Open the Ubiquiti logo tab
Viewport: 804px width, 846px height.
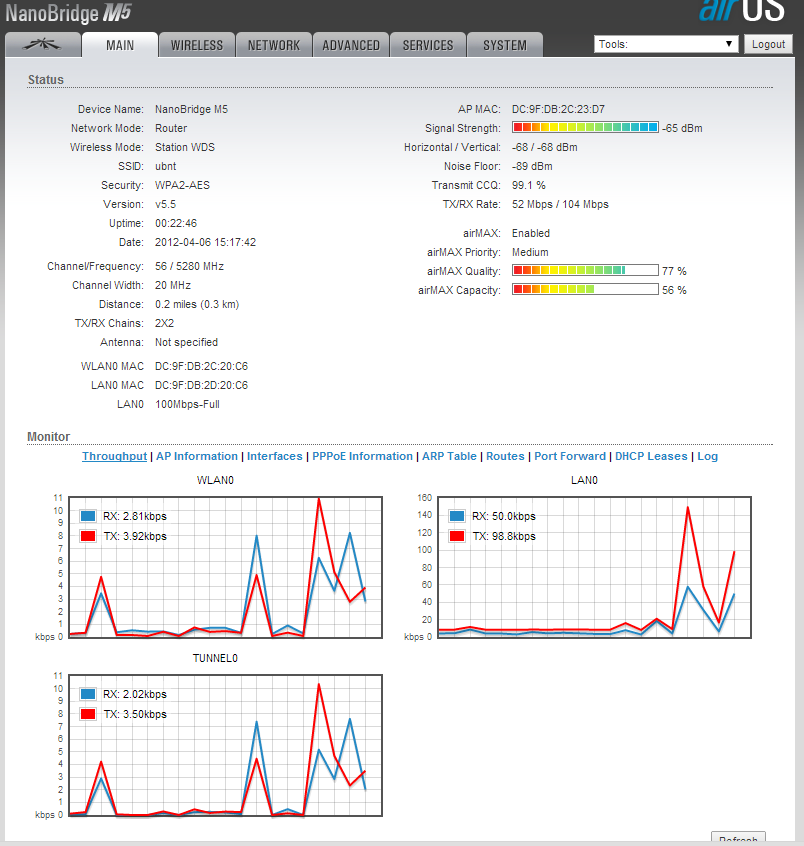(42, 45)
